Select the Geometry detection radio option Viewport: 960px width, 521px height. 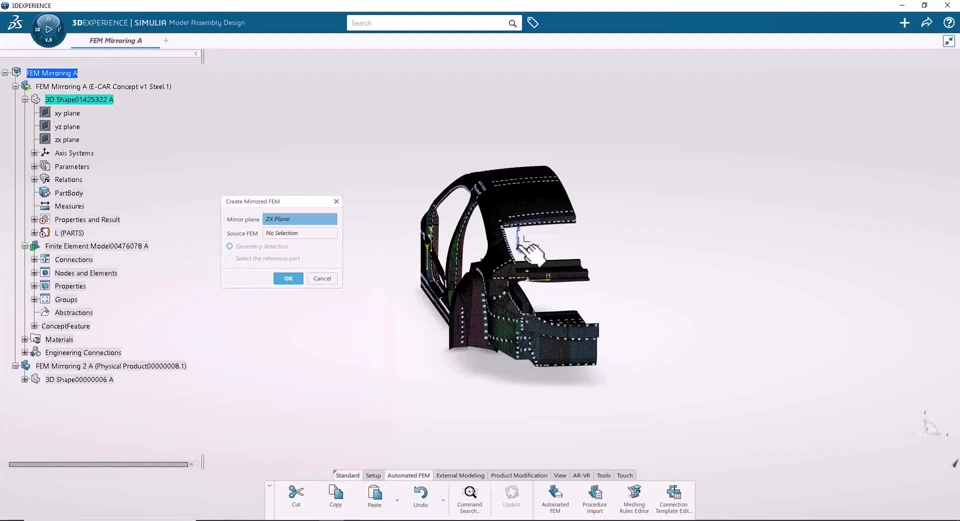point(230,246)
